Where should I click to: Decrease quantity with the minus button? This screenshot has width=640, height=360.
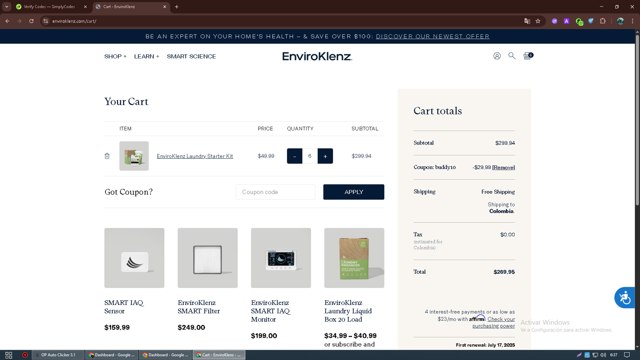coord(294,156)
